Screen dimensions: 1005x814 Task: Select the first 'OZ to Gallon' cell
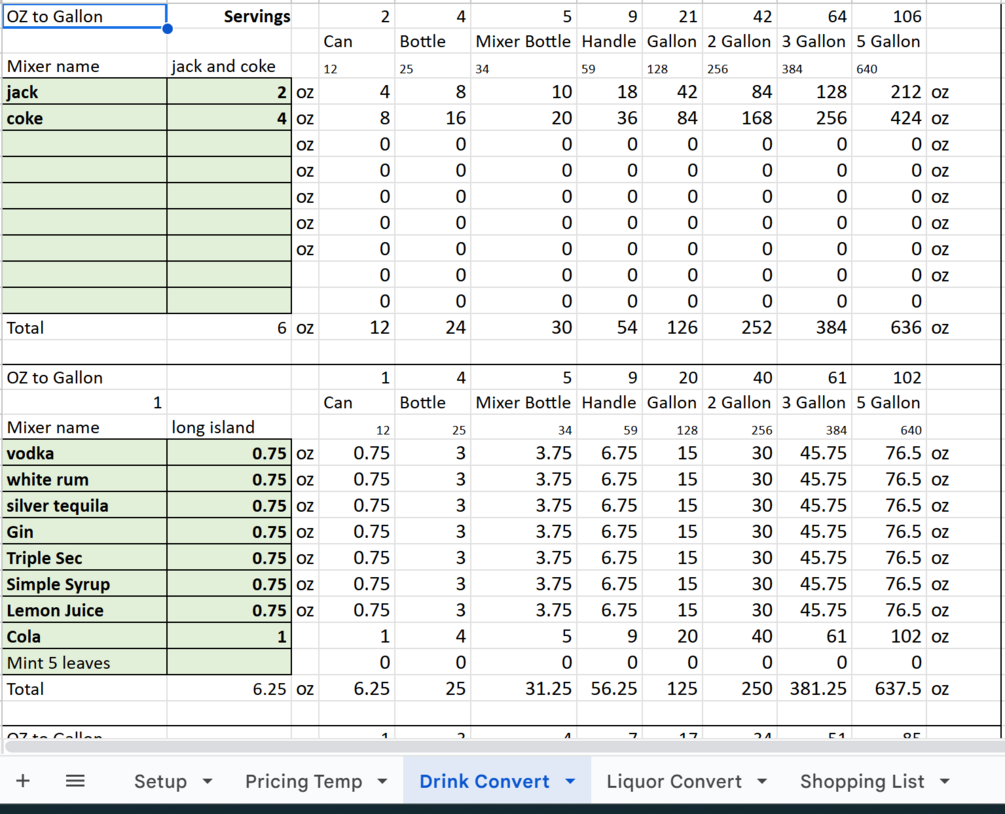pyautogui.click(x=85, y=16)
